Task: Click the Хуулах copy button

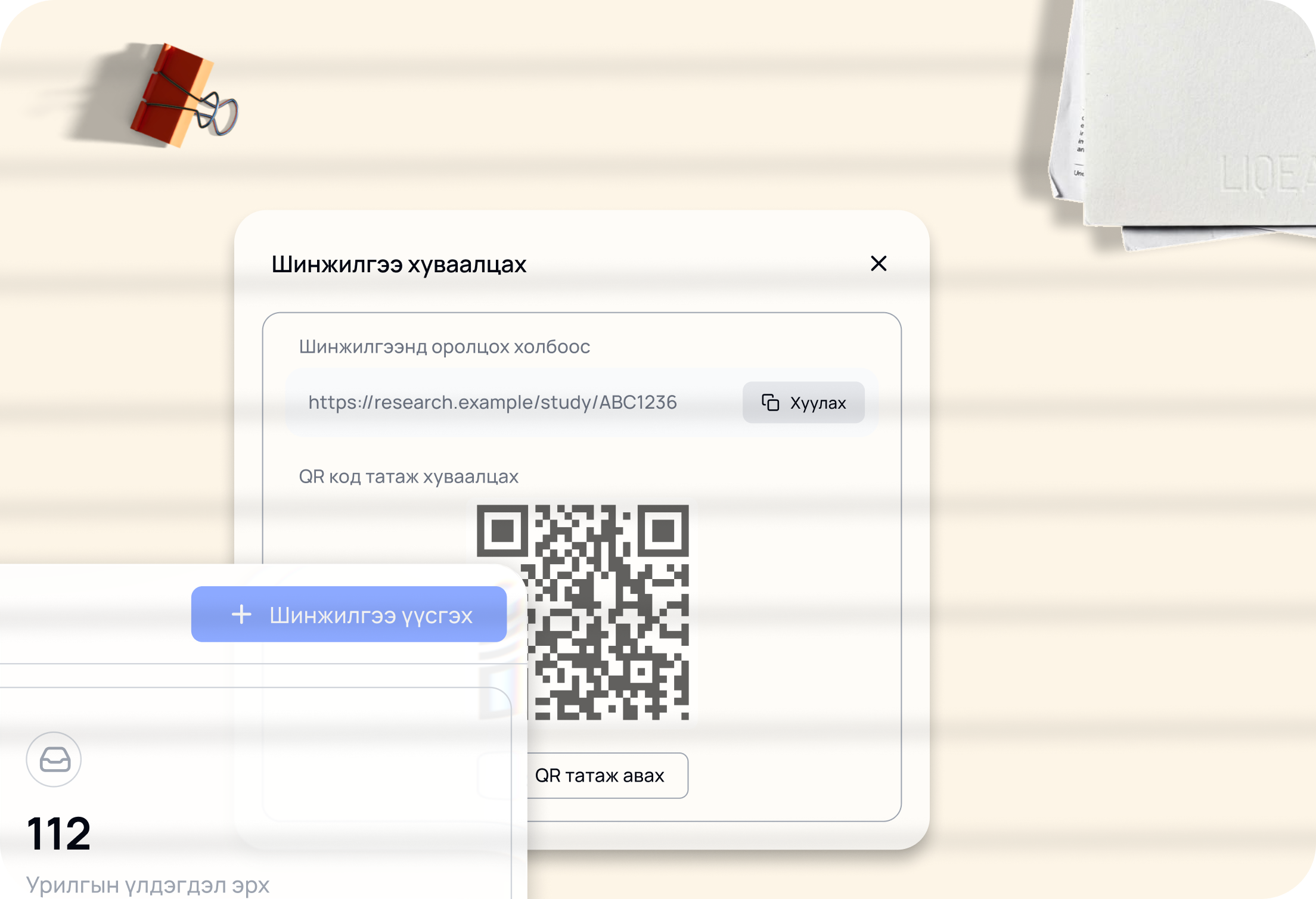Action: (x=803, y=403)
